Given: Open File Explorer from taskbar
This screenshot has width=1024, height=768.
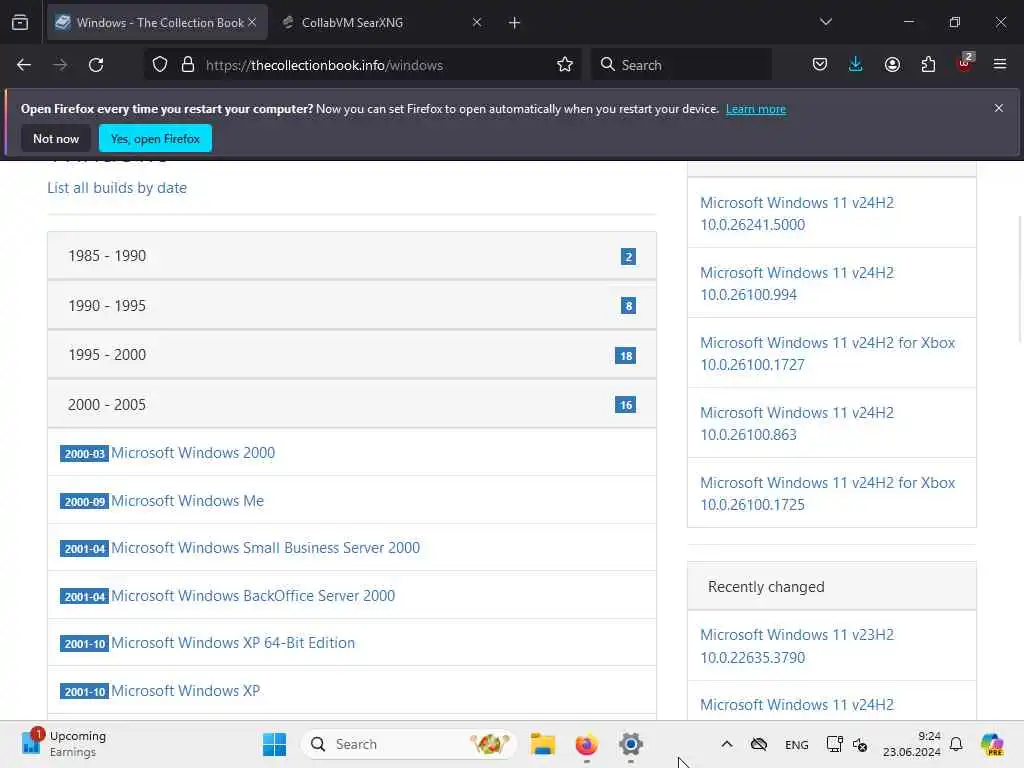Looking at the screenshot, I should coord(543,744).
